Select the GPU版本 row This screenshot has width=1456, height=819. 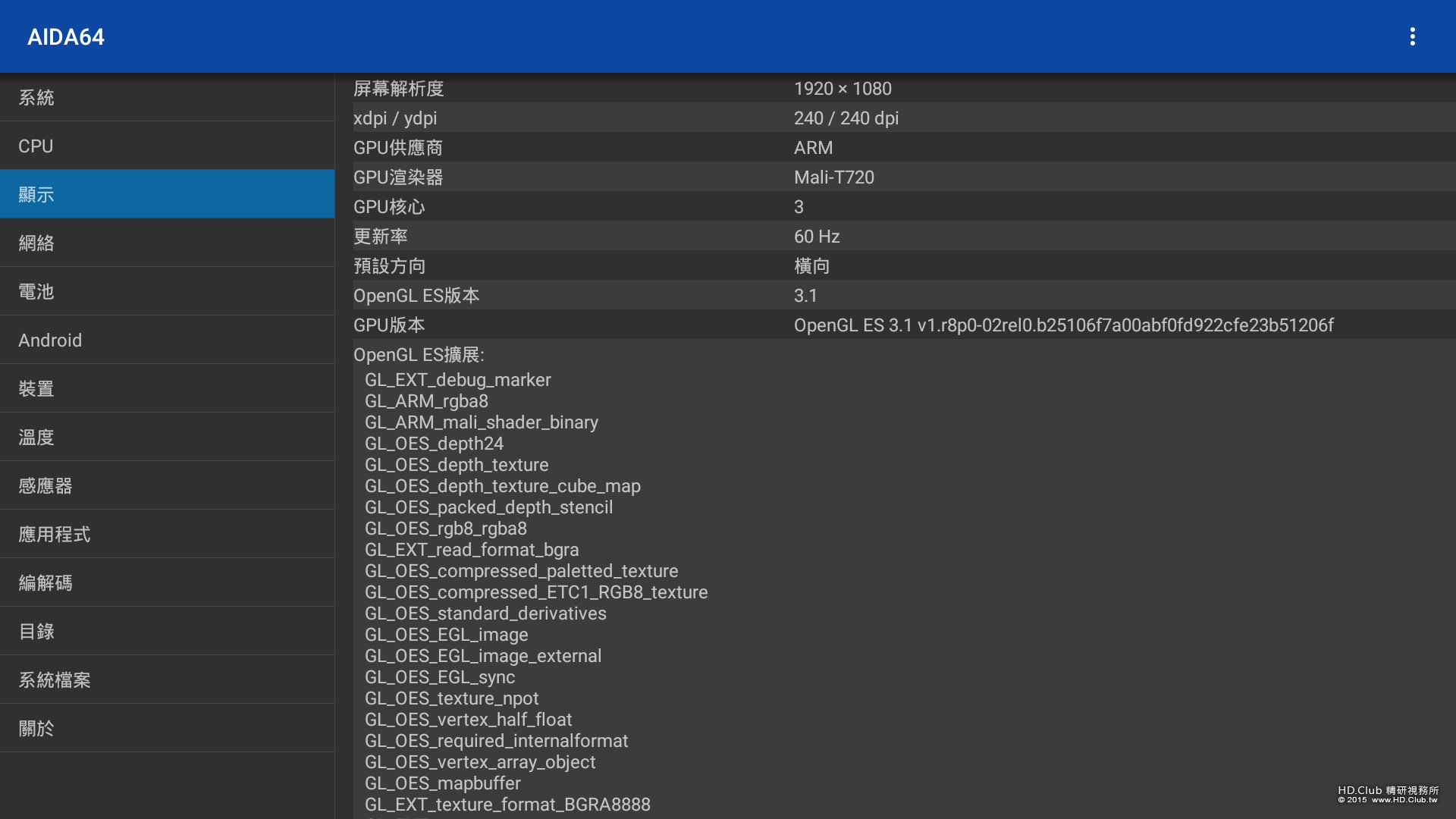point(904,325)
